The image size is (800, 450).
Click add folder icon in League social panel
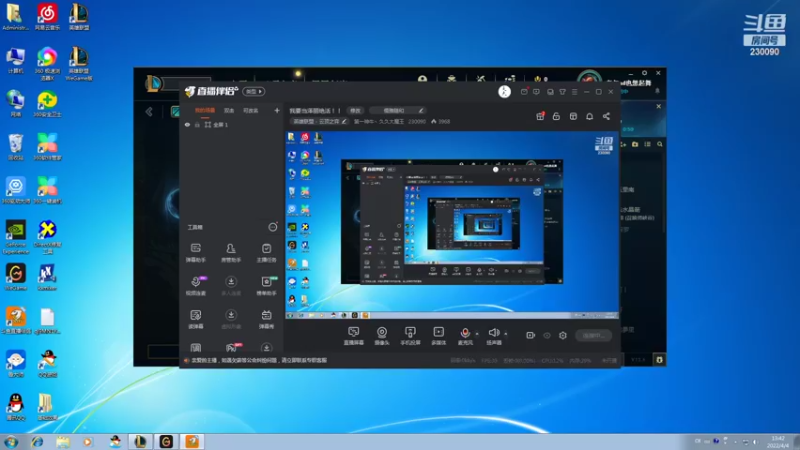click(635, 144)
